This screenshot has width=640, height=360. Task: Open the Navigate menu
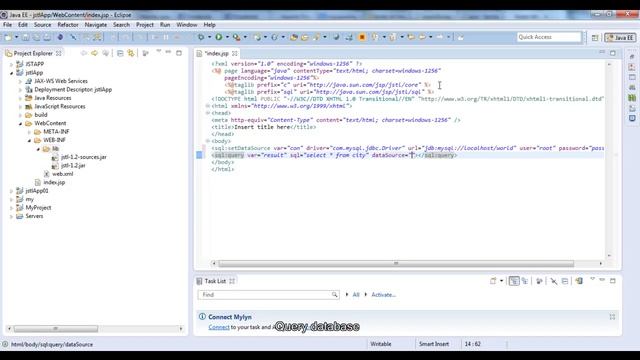96,25
